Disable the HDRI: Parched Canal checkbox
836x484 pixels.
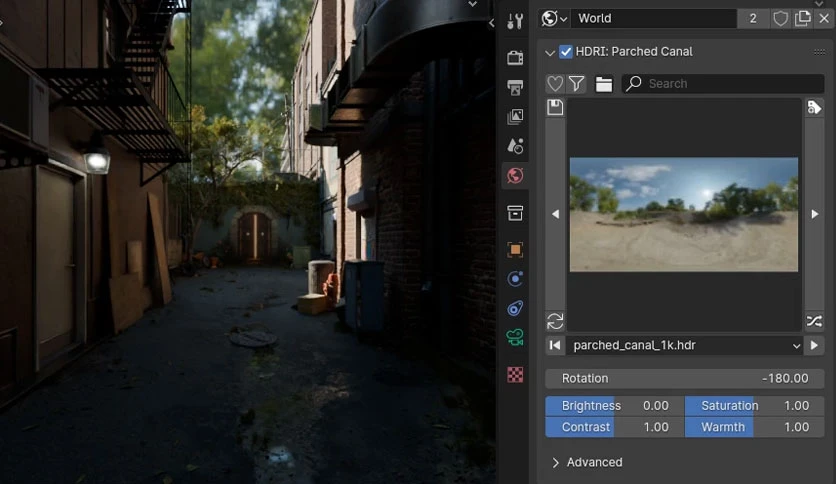coord(566,52)
